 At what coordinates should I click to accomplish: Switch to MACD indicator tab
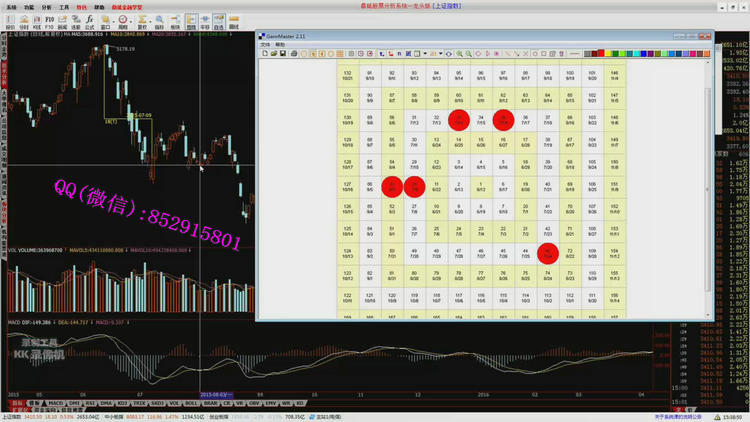click(x=55, y=403)
